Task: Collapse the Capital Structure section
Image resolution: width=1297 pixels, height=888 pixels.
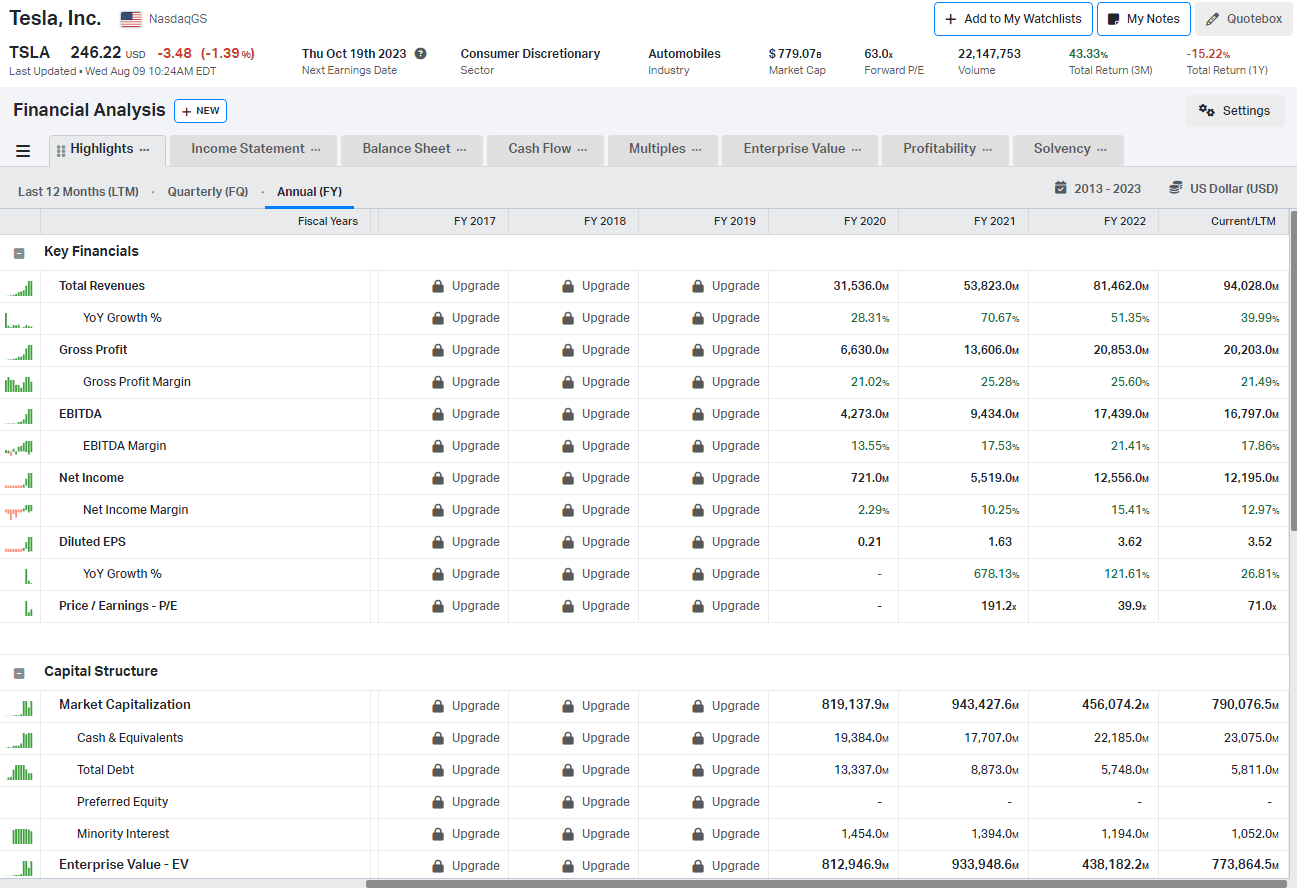Action: pos(19,673)
